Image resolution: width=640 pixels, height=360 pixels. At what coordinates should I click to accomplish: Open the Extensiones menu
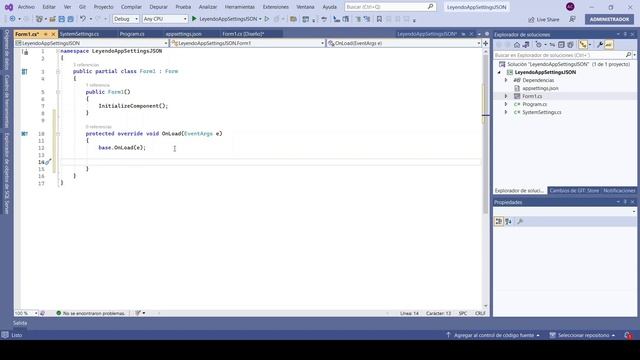pyautogui.click(x=276, y=7)
